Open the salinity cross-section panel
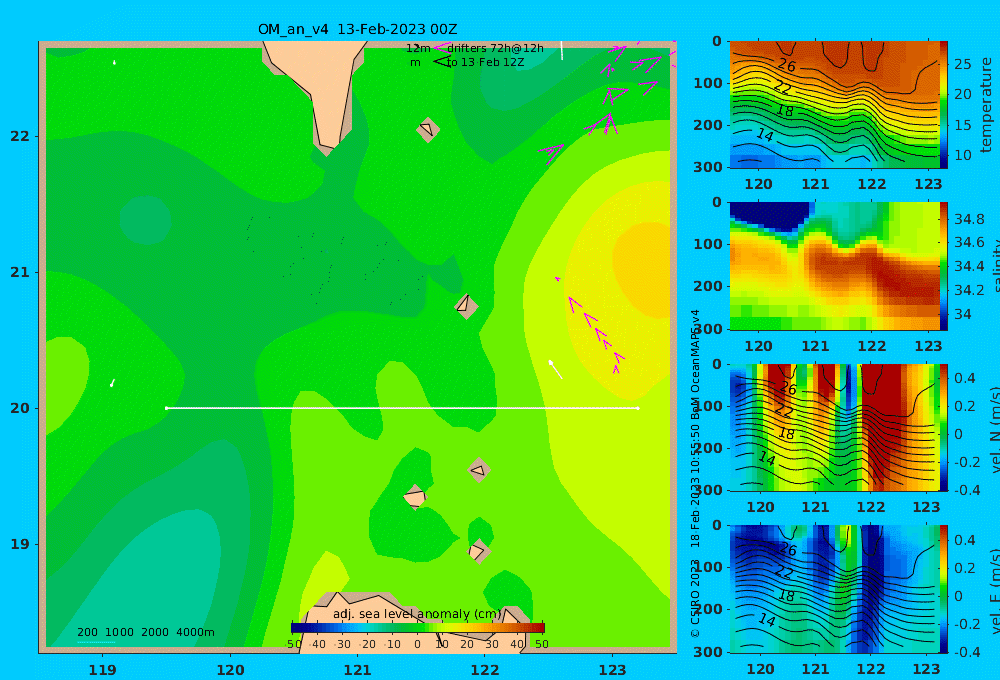Image resolution: width=1000 pixels, height=680 pixels. click(834, 266)
